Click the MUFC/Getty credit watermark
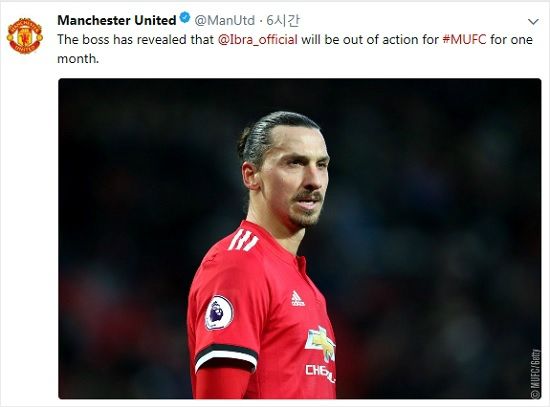Screen dimensions: 550x407 tap(534, 373)
